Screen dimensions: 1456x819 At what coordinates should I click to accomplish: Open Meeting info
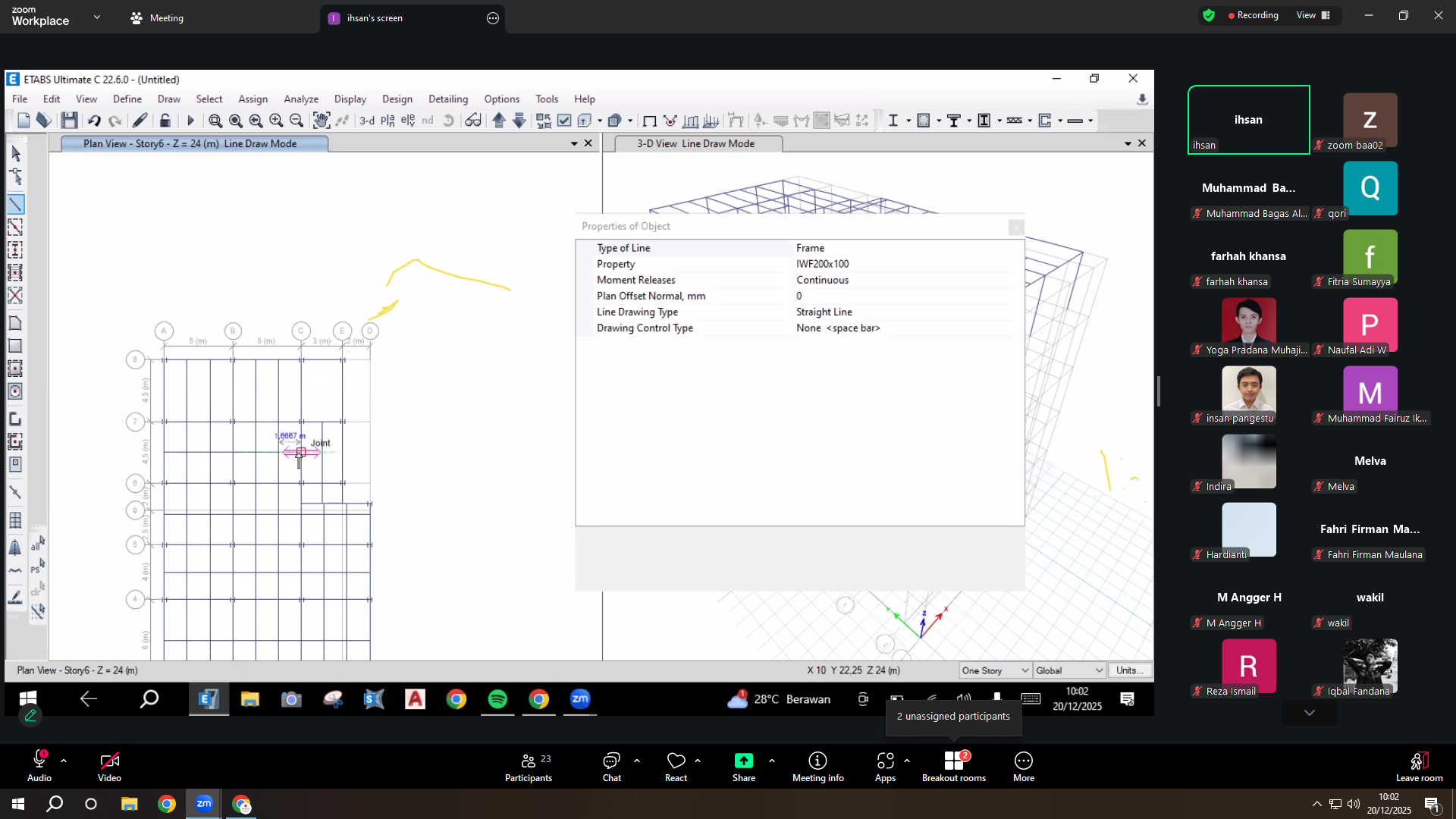pos(817,766)
